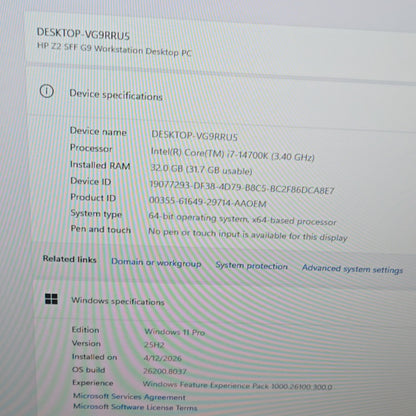Click the Processor label
The width and height of the screenshot is (416, 416).
[91, 148]
